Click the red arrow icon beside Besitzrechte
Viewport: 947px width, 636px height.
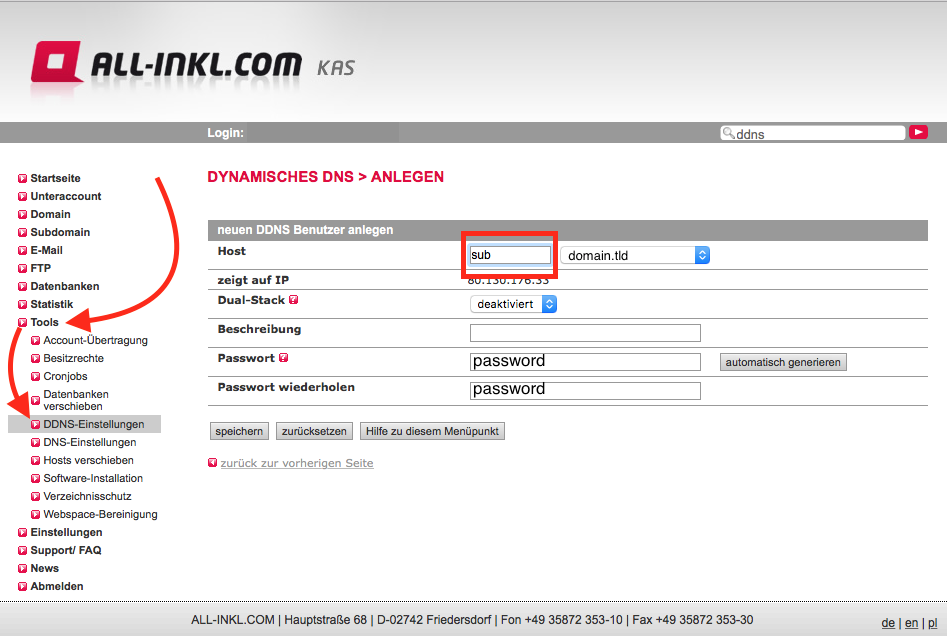click(35, 358)
